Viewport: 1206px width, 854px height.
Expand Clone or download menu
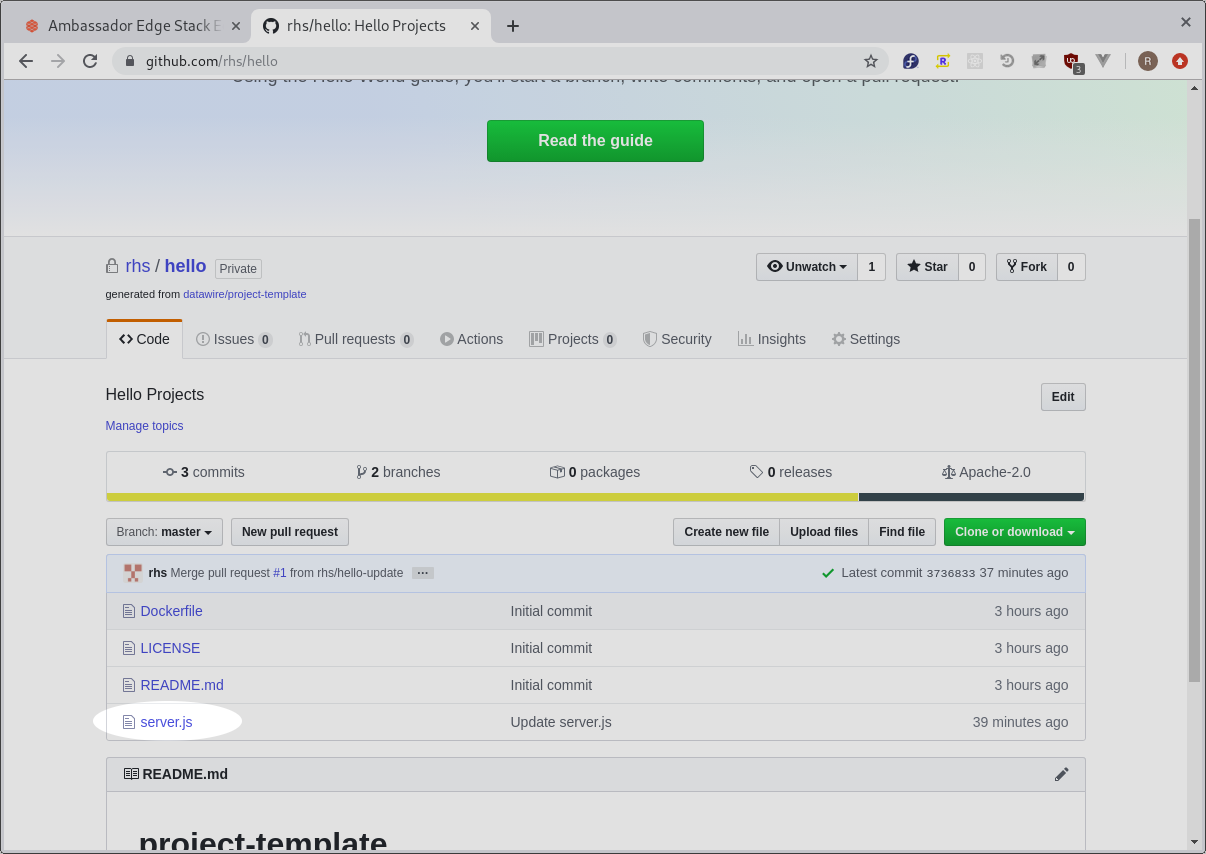[x=1014, y=532]
